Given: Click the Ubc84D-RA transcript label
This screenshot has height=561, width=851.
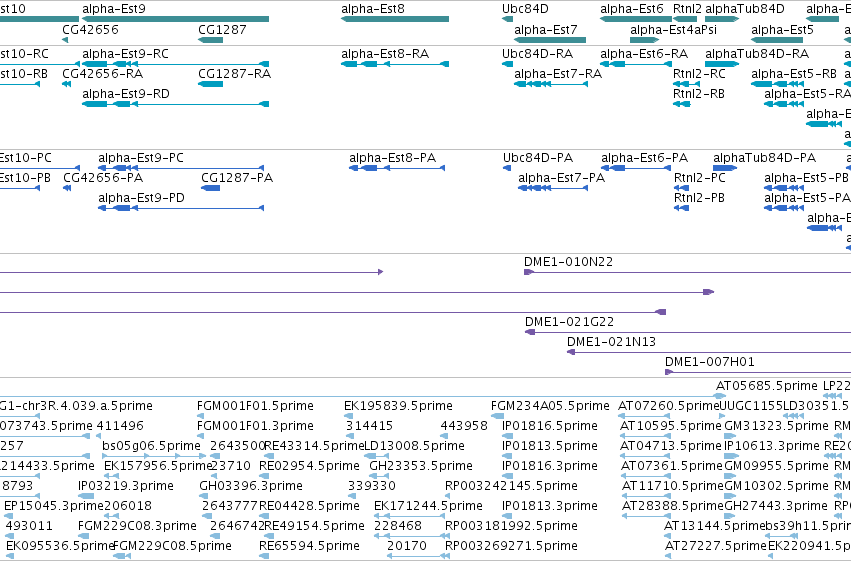Looking at the screenshot, I should (537, 54).
